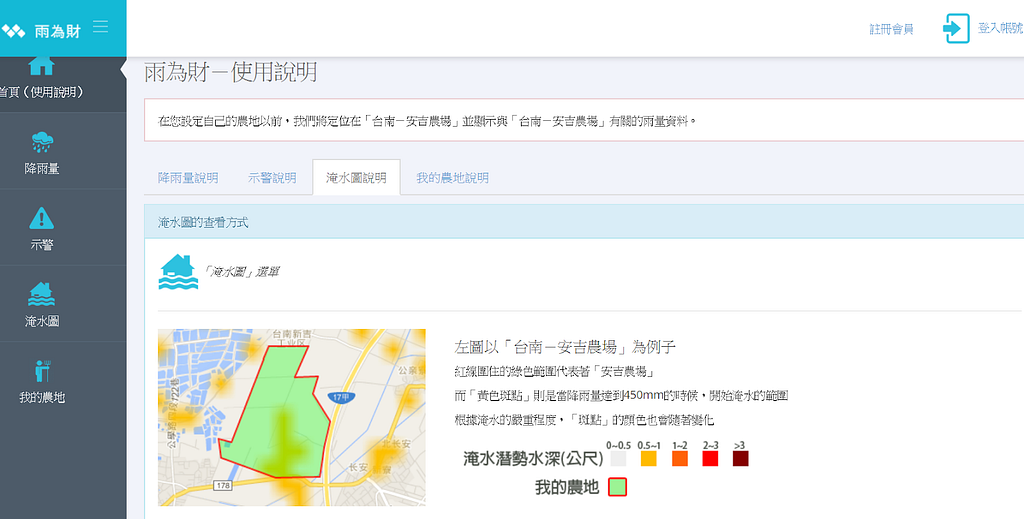
Task: Click the 我的農地 legend label
Action: [x=567, y=488]
